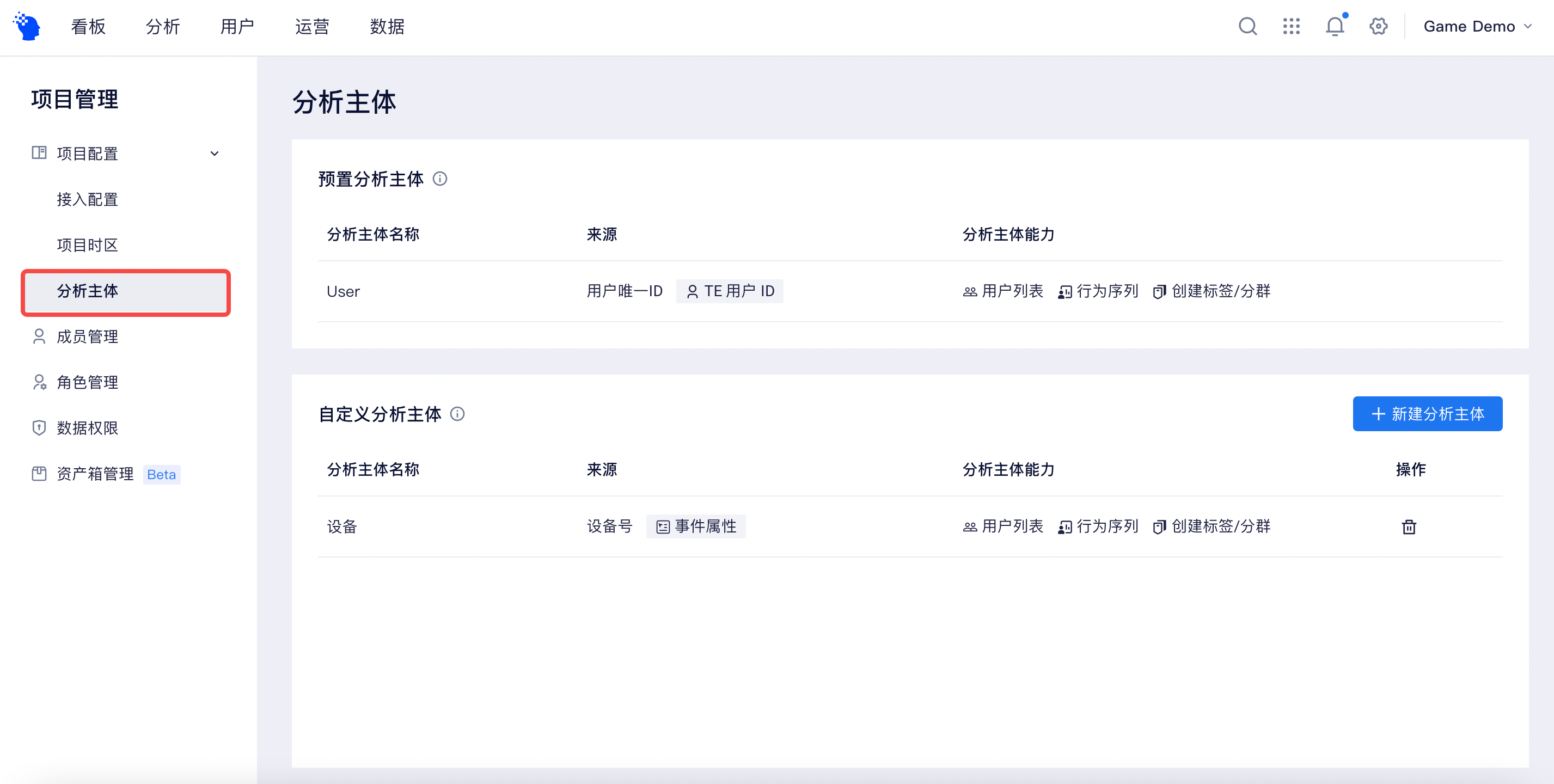Viewport: 1554px width, 784px height.
Task: Open the search magnifier icon
Action: click(1247, 27)
